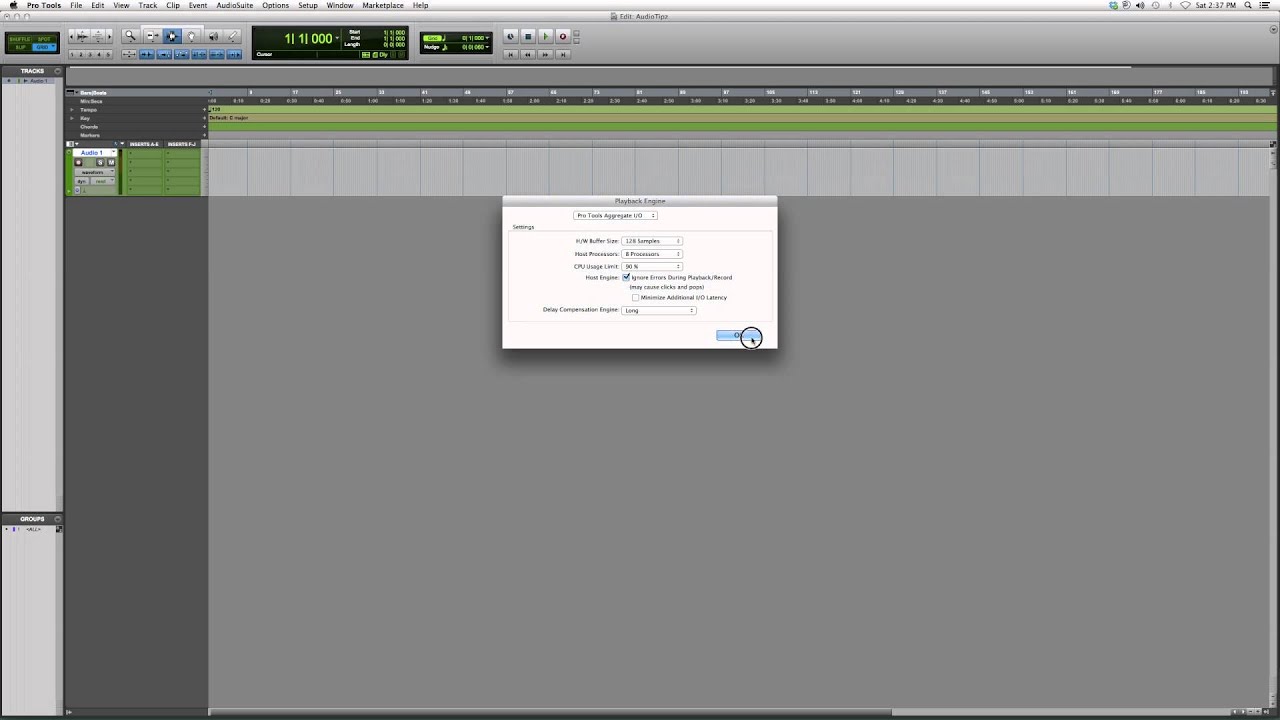
Task: Click the Fast Forward transport button
Action: [x=545, y=54]
